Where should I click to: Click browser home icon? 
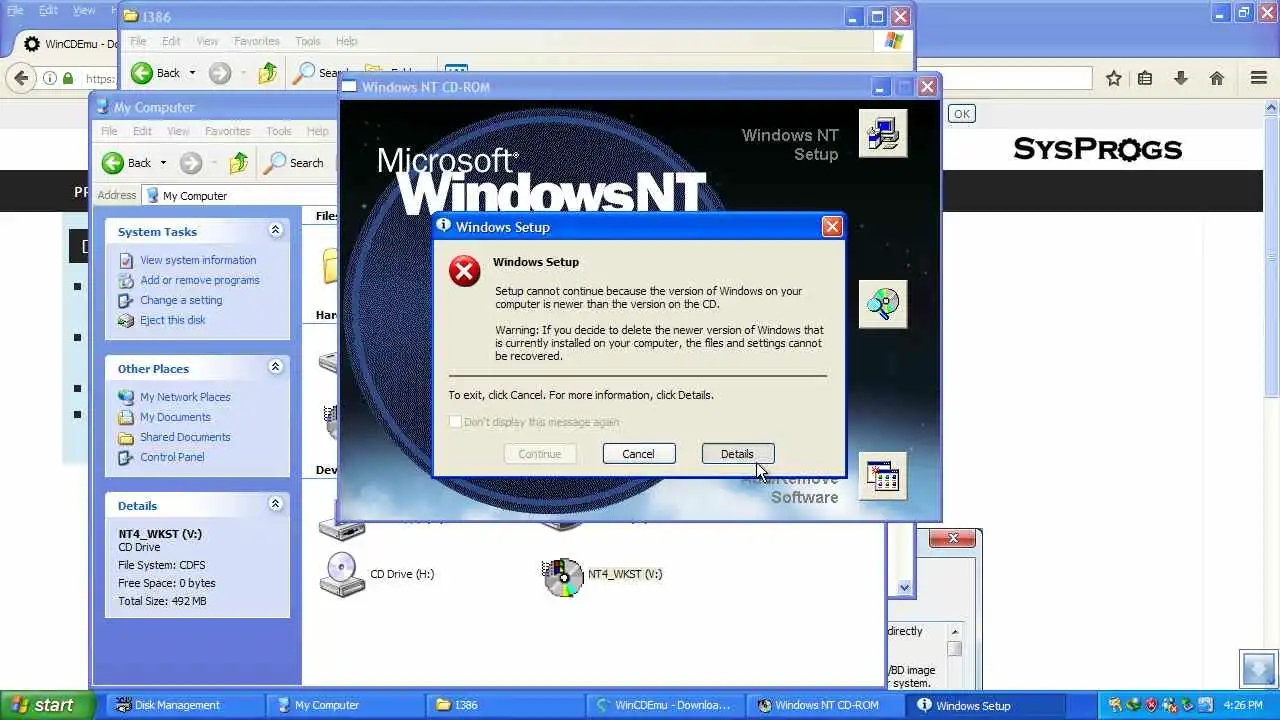pyautogui.click(x=1217, y=78)
